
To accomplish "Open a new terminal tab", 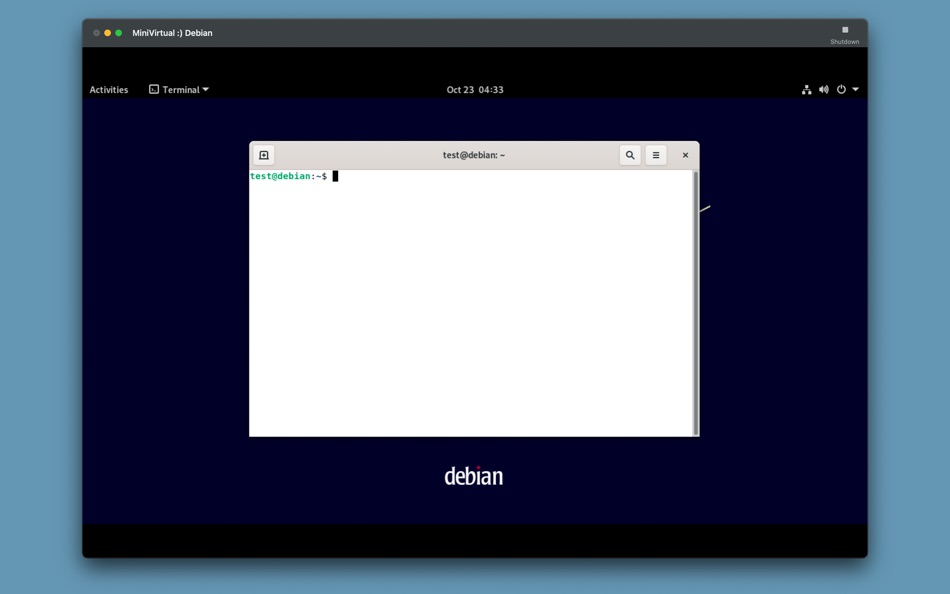I will tap(264, 155).
